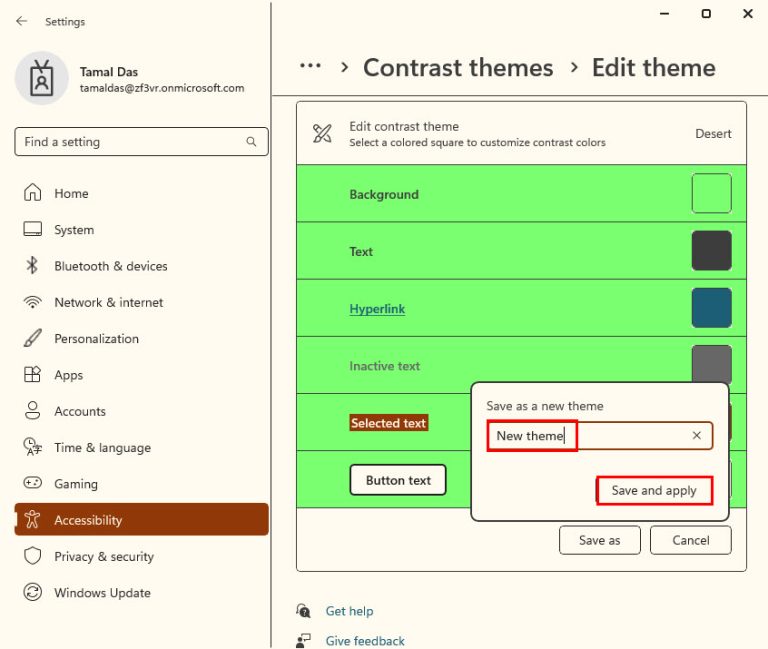
Task: Click the Accounts person icon
Action: [32, 410]
